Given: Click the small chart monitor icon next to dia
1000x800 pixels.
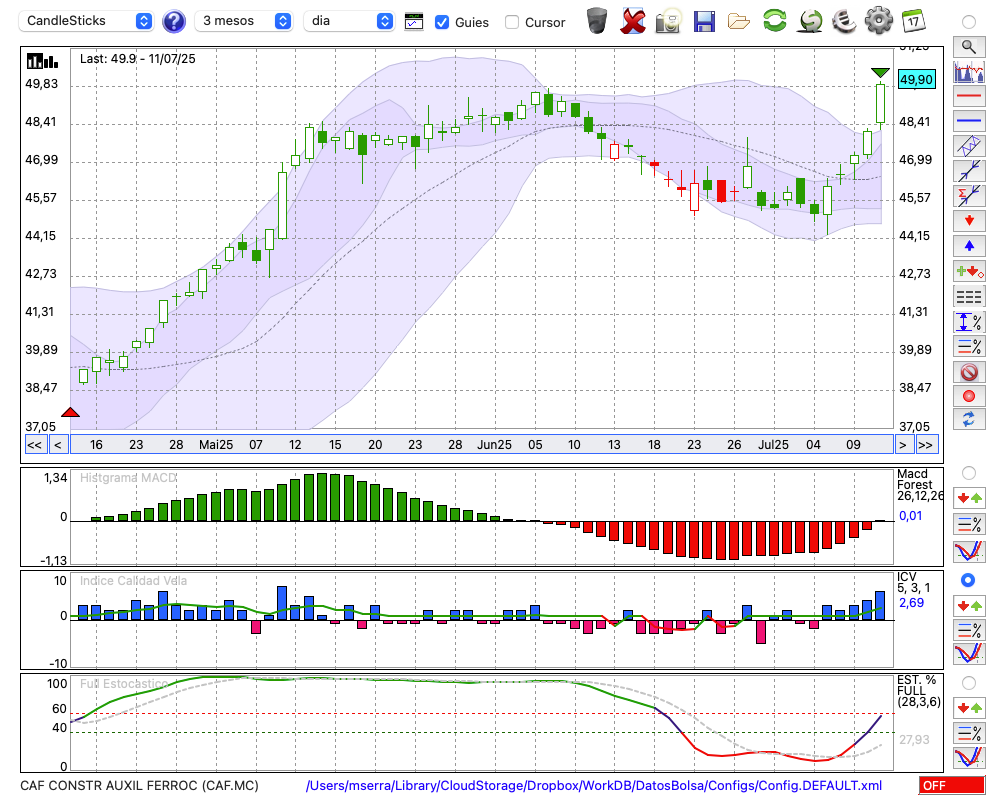Looking at the screenshot, I should pos(414,22).
